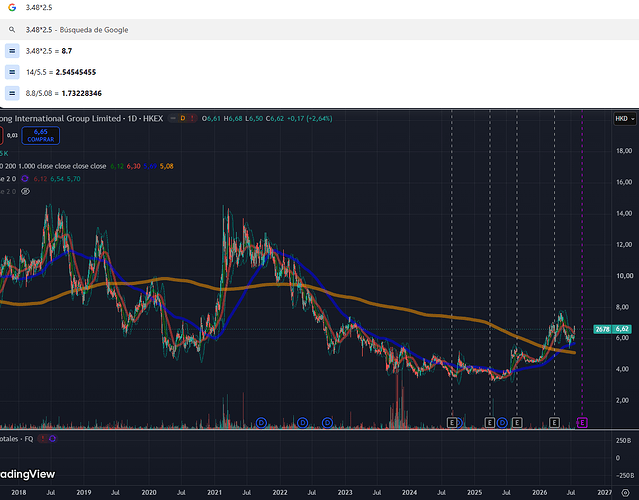Click the E earnings marker between 2026 and Jul 2026
Image resolution: width=639 pixels, height=500 pixels.
pyautogui.click(x=554, y=423)
